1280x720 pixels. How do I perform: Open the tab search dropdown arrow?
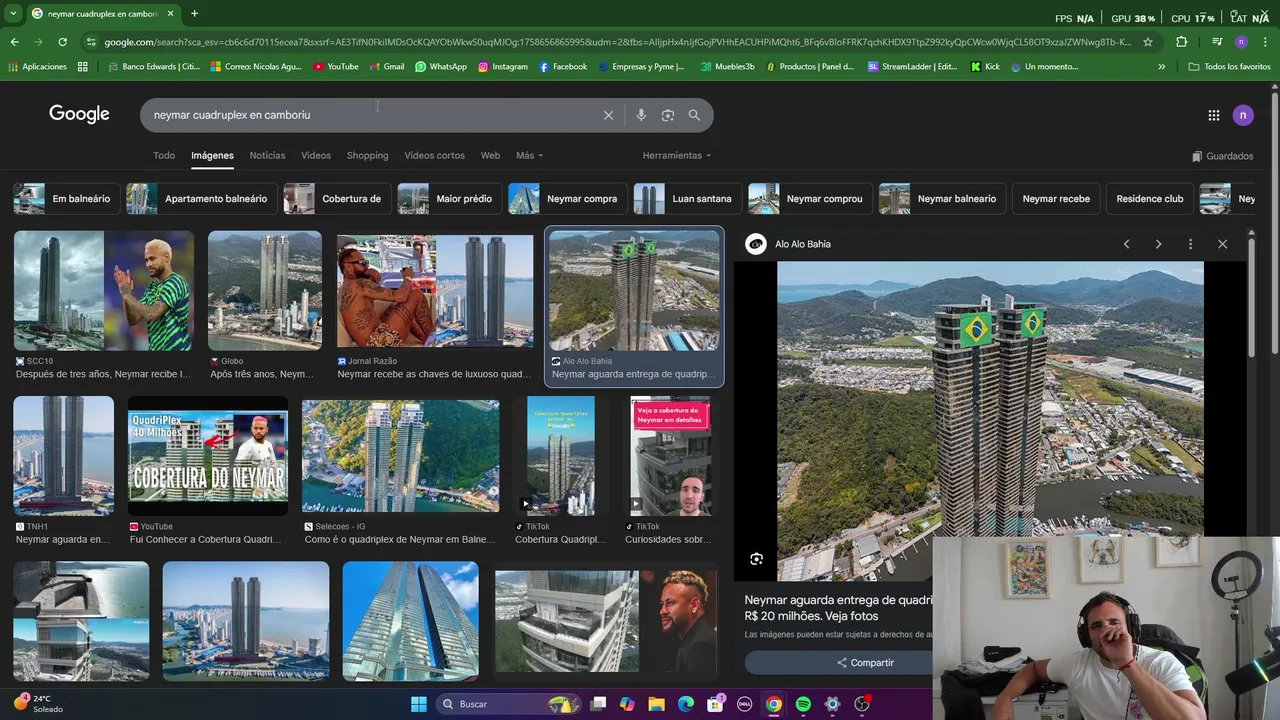coord(12,14)
